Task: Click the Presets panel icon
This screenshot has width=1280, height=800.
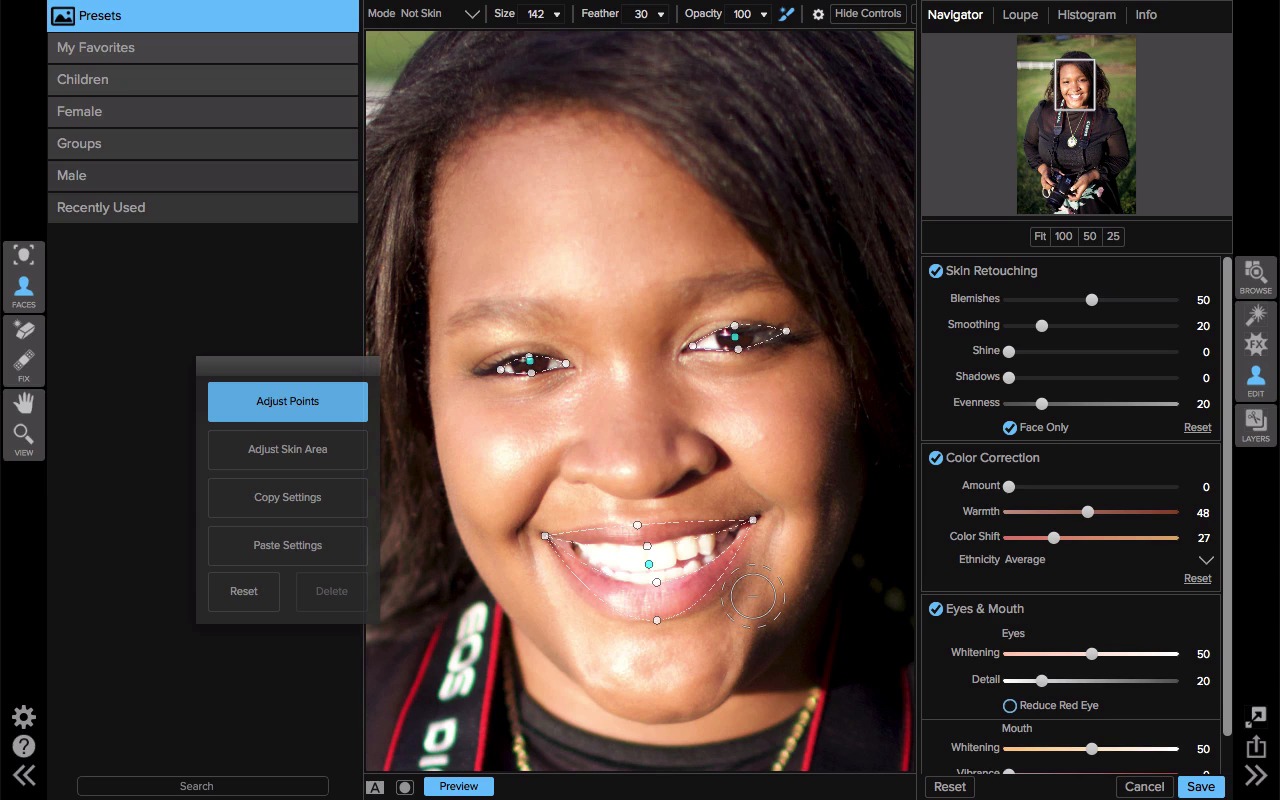Action: 63,16
